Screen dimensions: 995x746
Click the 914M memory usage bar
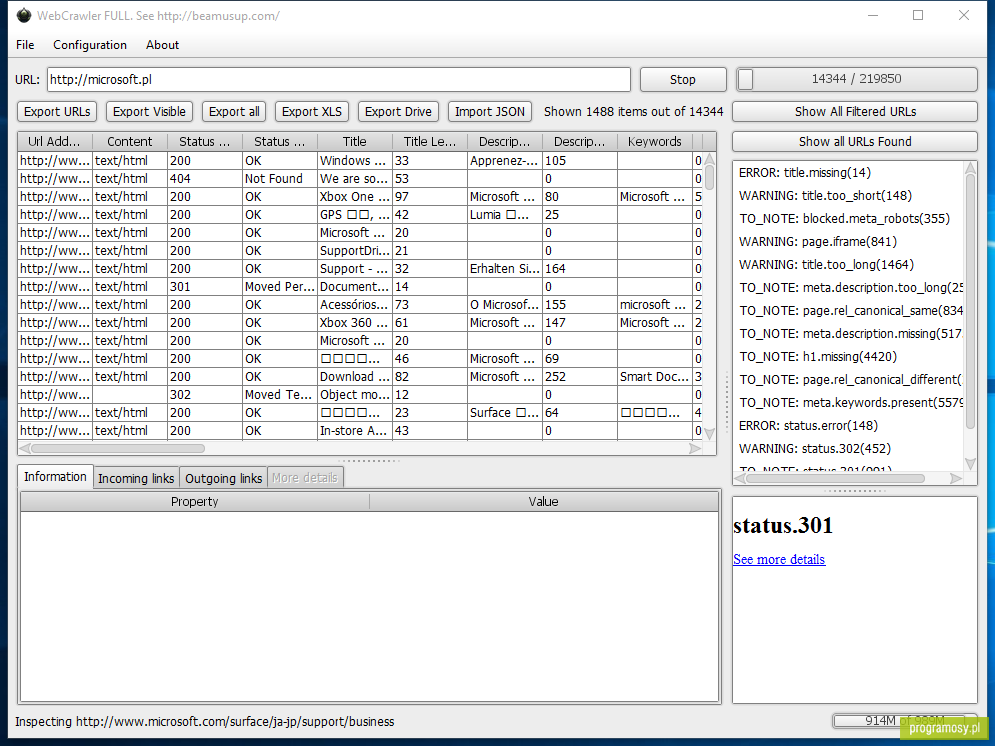pos(905,721)
